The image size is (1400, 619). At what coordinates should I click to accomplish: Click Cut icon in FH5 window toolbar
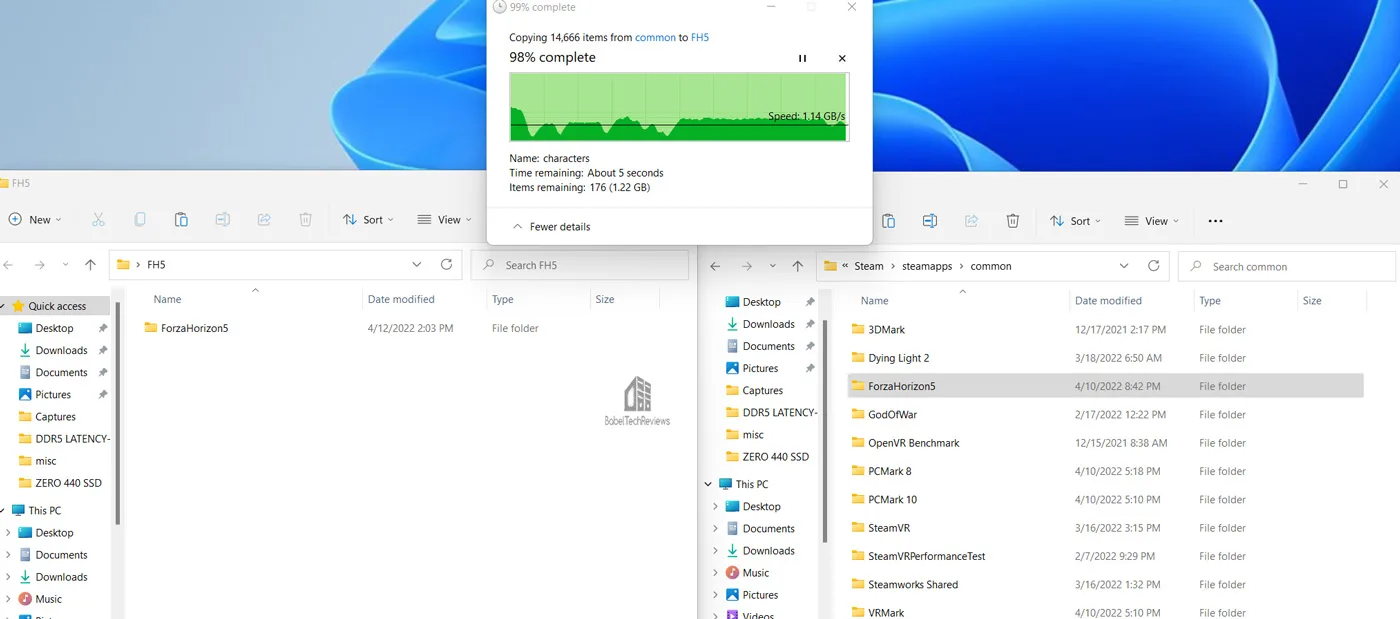98,220
